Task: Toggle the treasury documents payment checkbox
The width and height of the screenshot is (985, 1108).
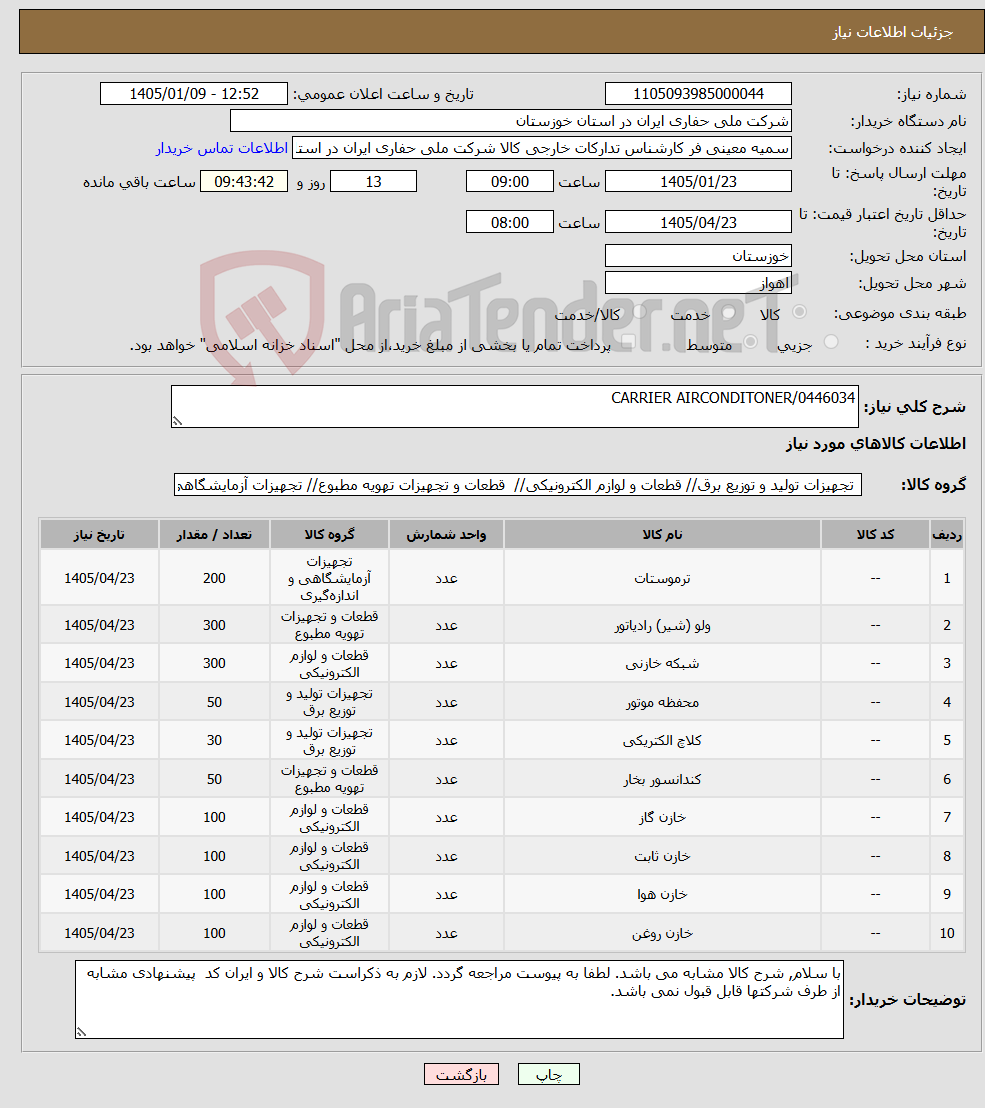Action: [x=627, y=342]
